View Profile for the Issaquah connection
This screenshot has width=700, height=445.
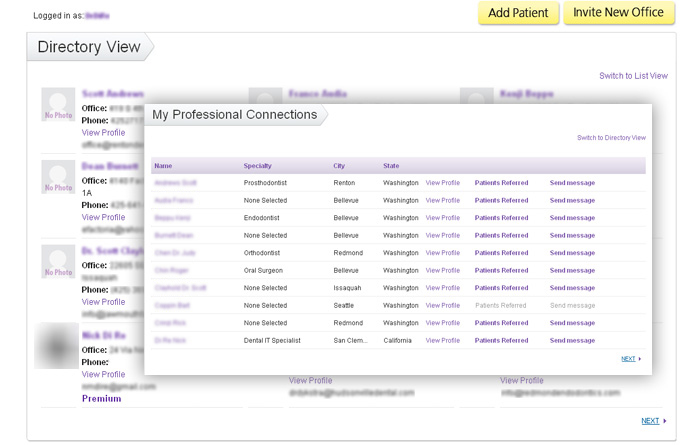click(x=442, y=288)
